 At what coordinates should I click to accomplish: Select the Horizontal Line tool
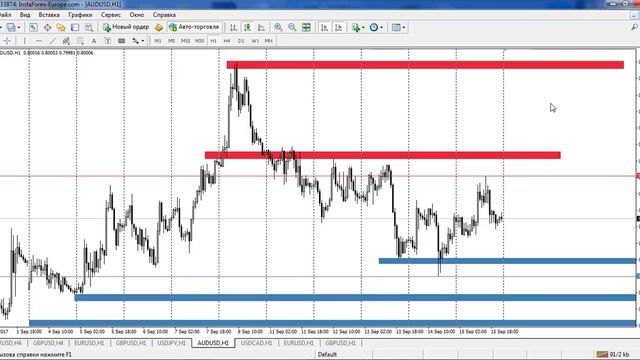point(38,41)
